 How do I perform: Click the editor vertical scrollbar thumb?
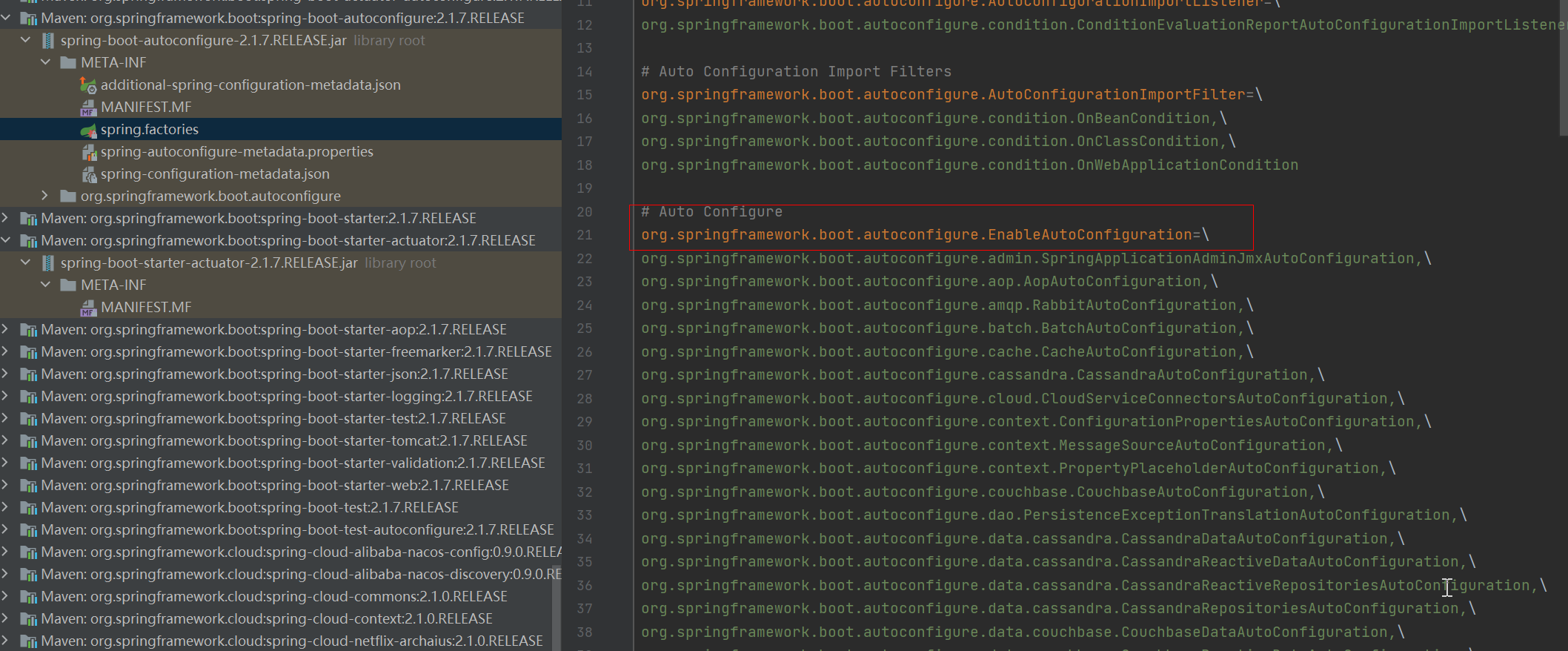coord(1563,67)
